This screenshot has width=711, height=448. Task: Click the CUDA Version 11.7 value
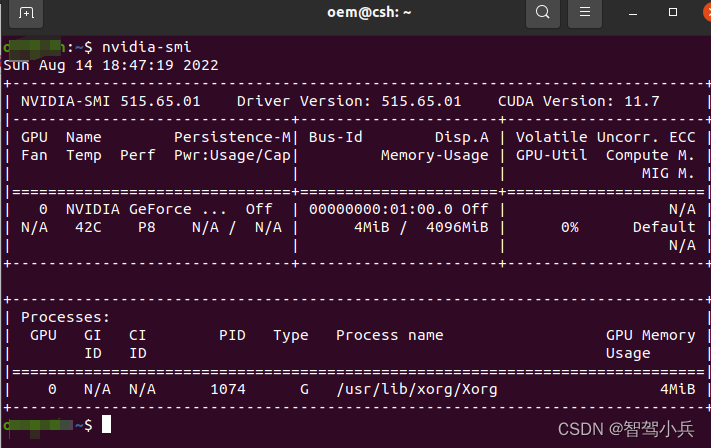(x=642, y=101)
